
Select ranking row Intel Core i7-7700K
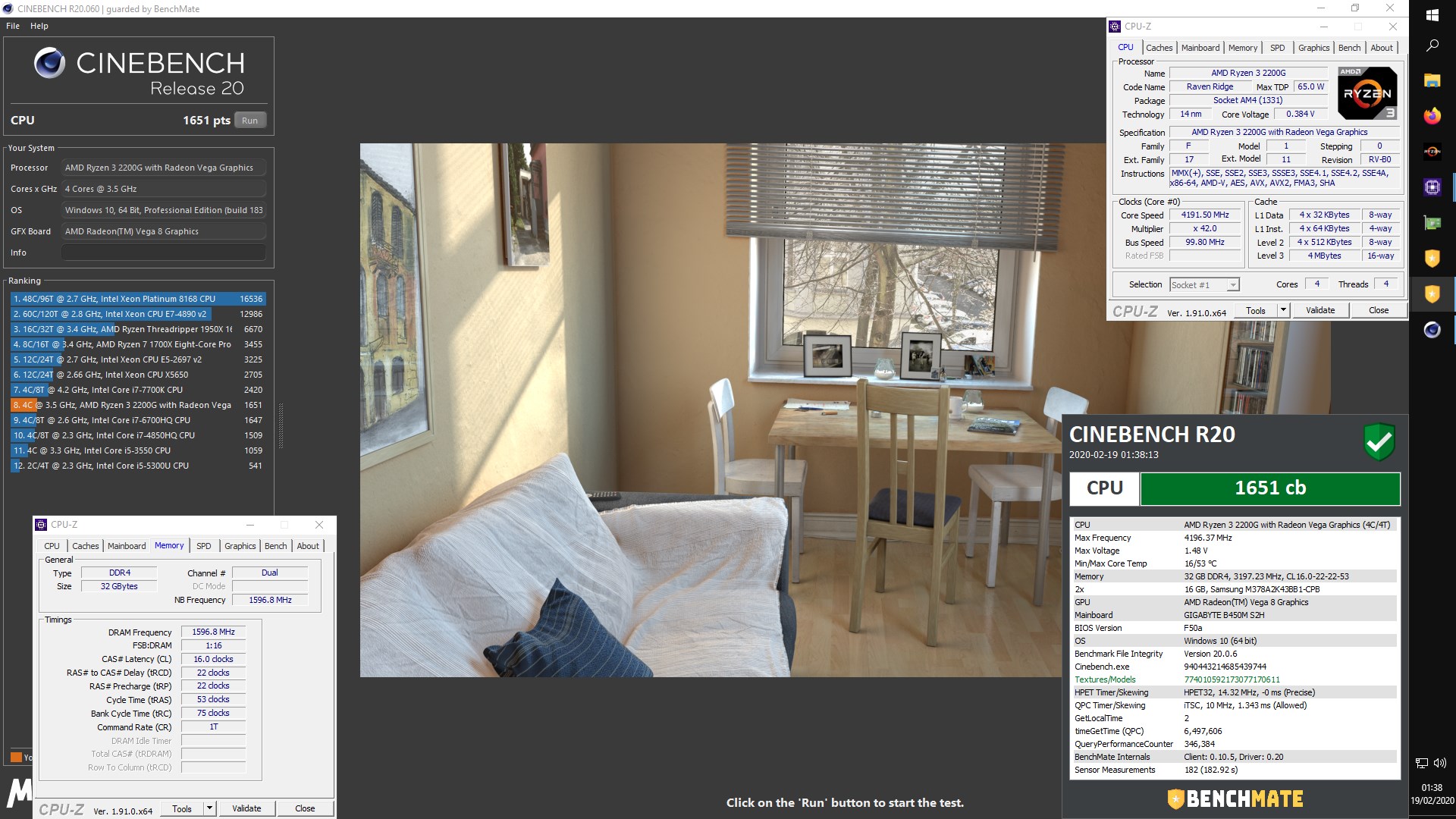tap(137, 390)
